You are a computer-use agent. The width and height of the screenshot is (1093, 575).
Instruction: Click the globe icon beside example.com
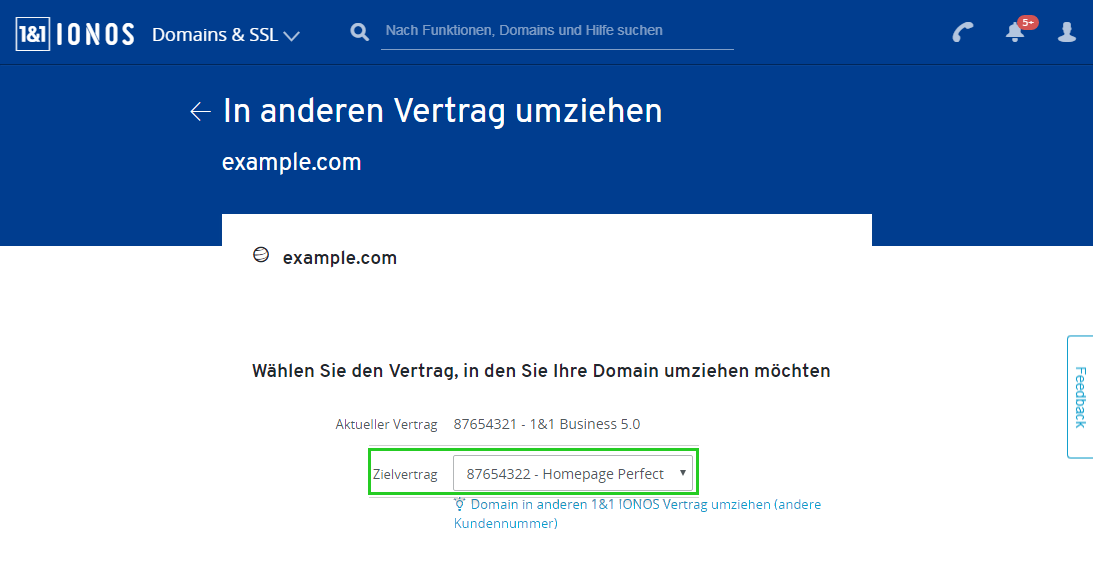261,255
